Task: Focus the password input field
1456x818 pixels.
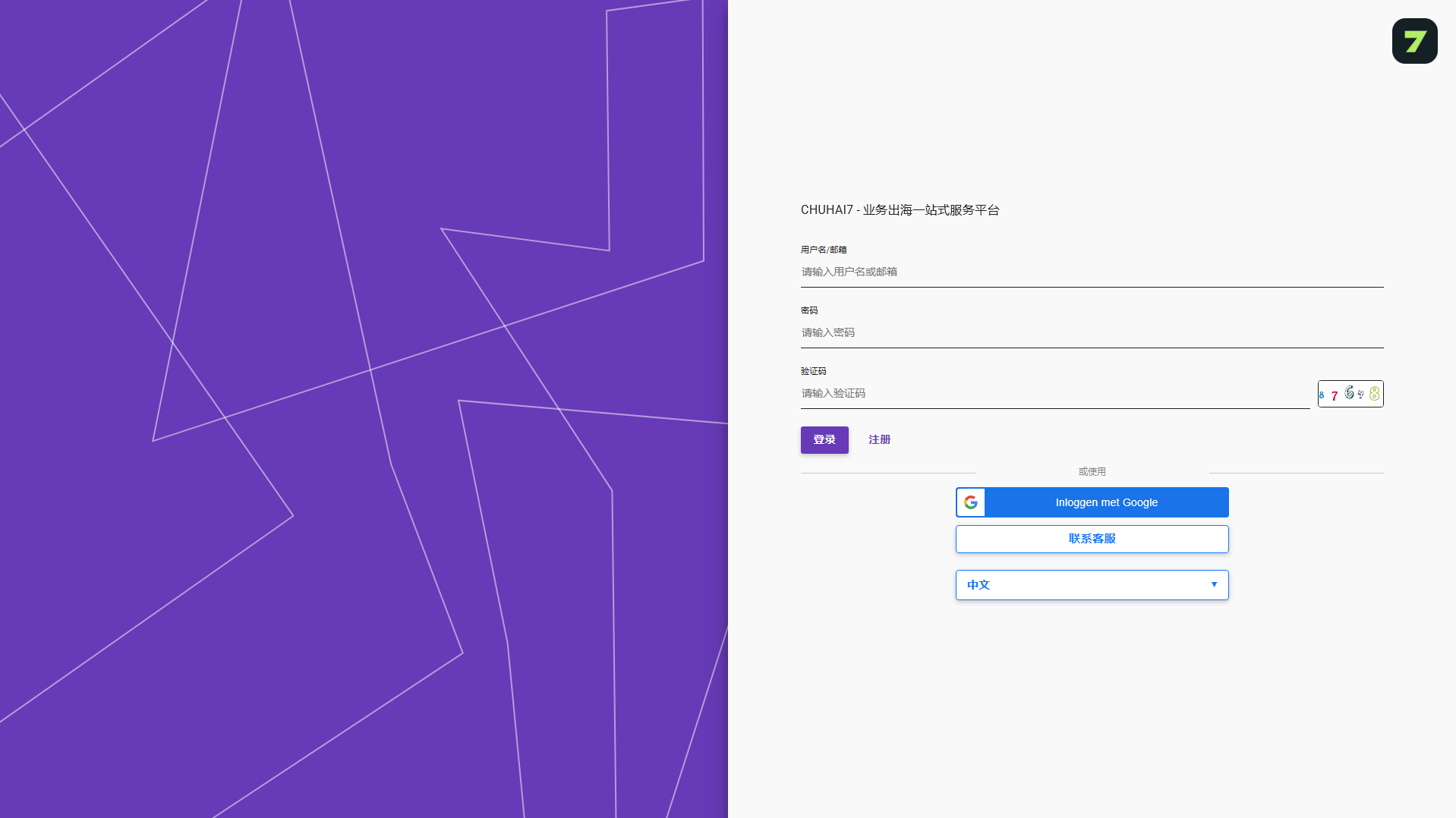Action: [x=1092, y=332]
